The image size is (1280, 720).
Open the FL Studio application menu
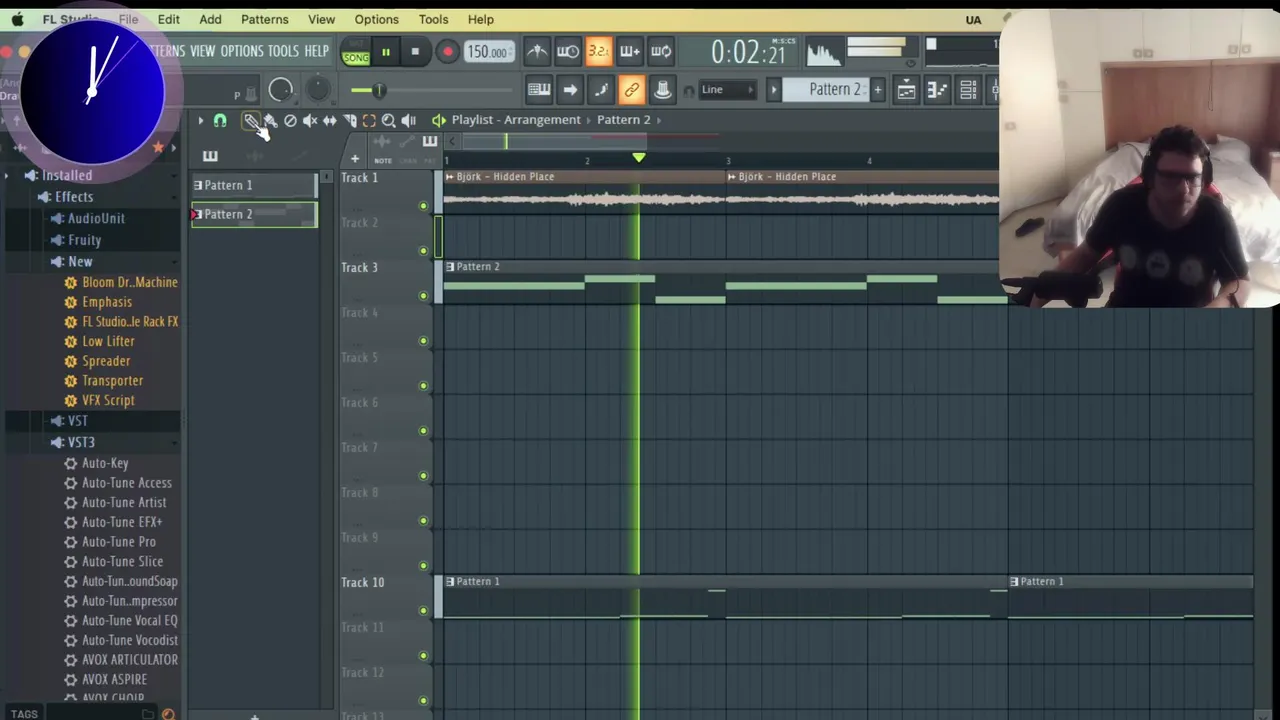point(72,19)
